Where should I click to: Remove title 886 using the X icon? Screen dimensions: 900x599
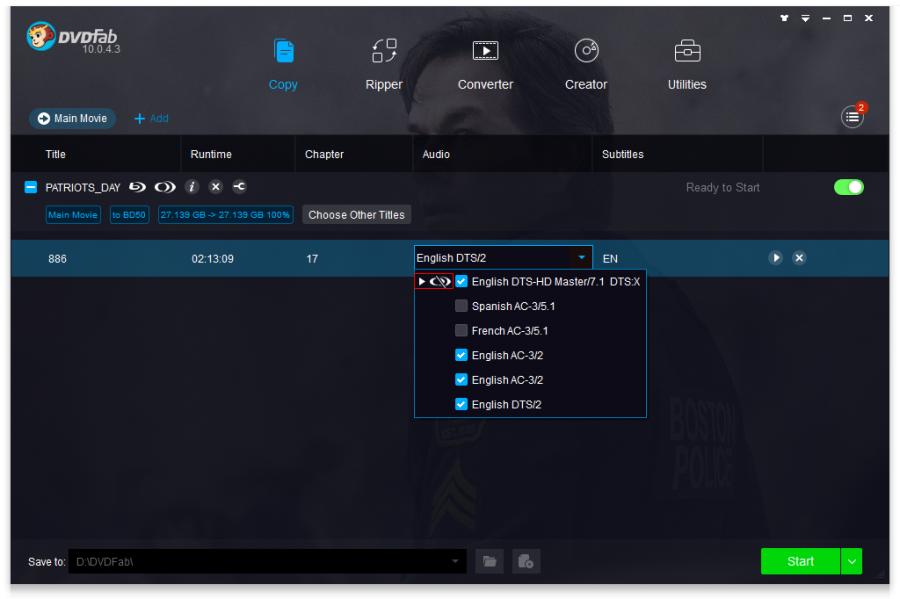point(799,258)
